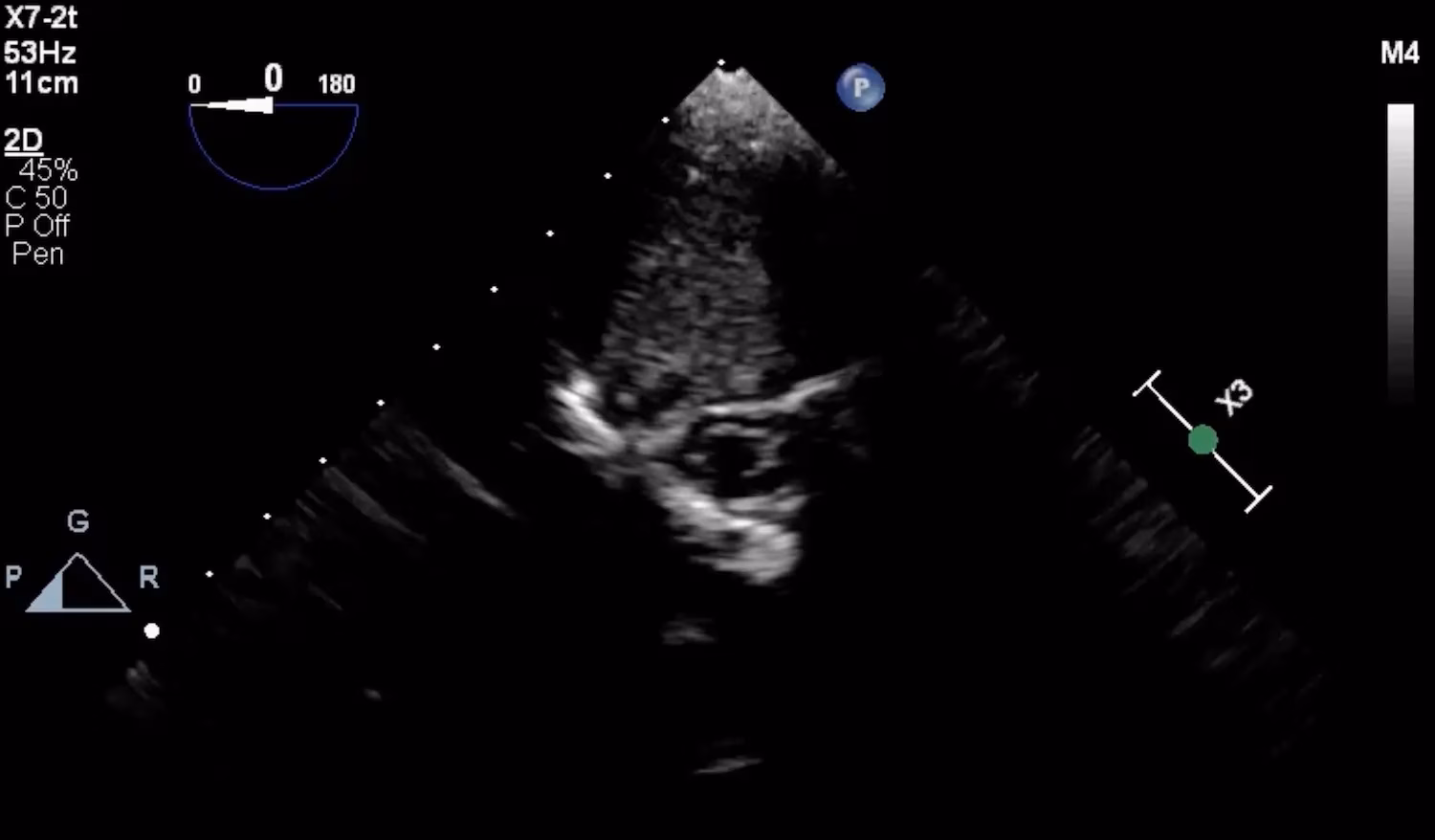Click the small 0 at the angle scale start
Screen dimensions: 1435x840
(x=194, y=84)
